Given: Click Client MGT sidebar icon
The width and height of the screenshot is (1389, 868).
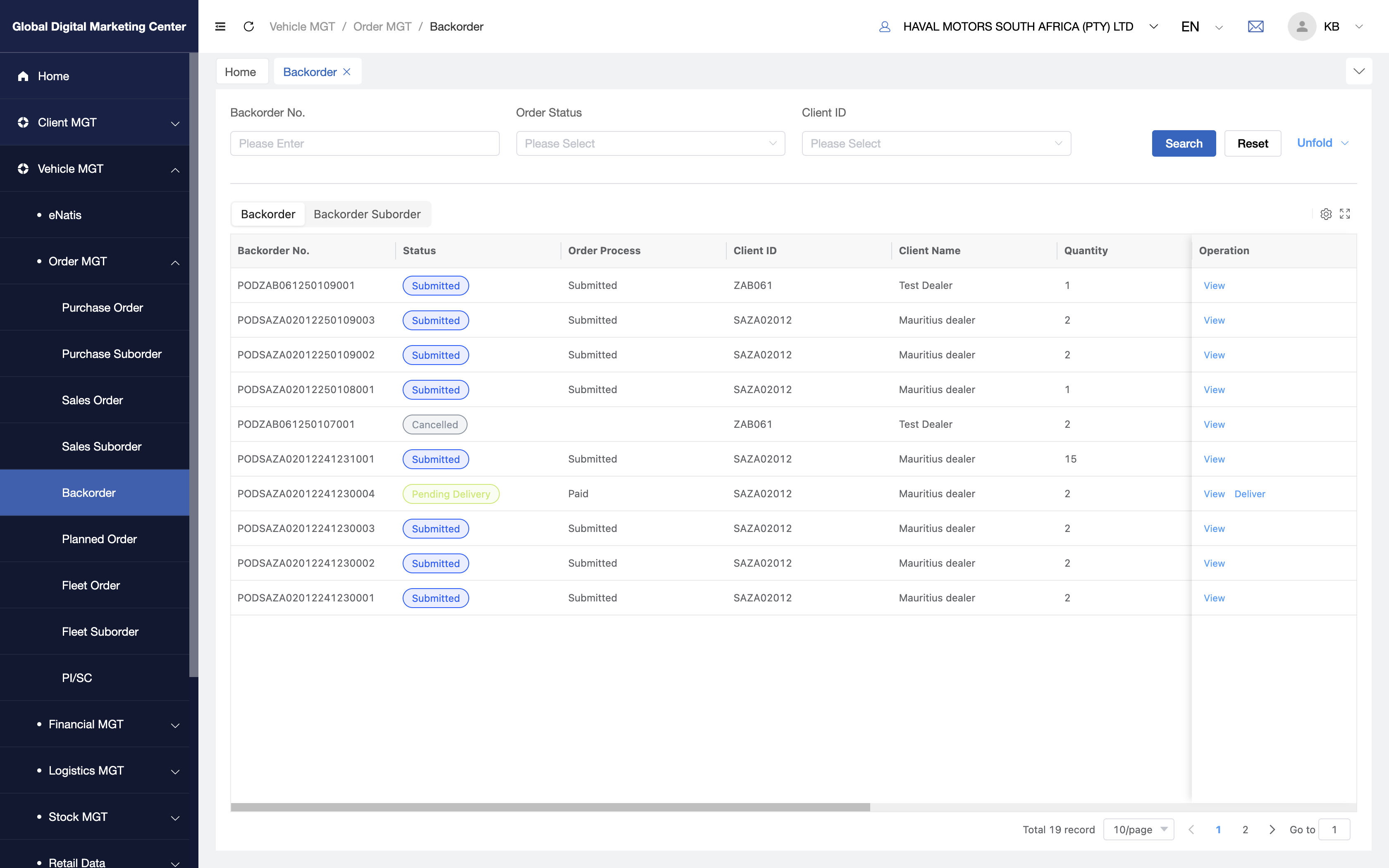Looking at the screenshot, I should point(23,122).
